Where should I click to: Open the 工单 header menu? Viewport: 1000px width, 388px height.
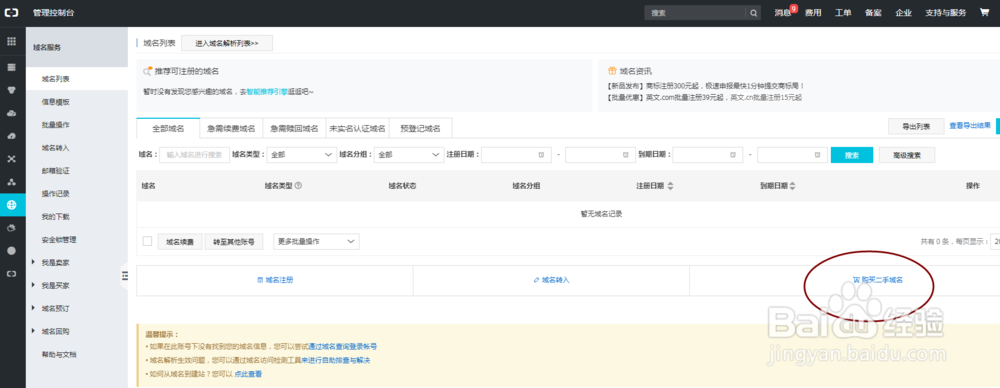[x=843, y=13]
